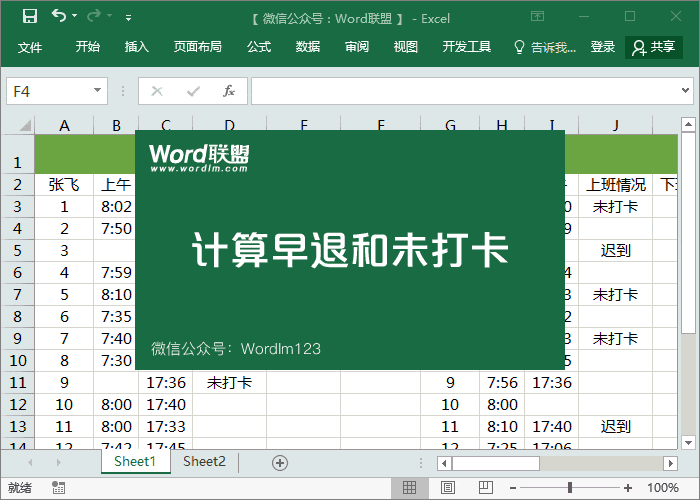Click the Save icon in quick access toolbar
Screen dimensions: 700x500
(29, 16)
